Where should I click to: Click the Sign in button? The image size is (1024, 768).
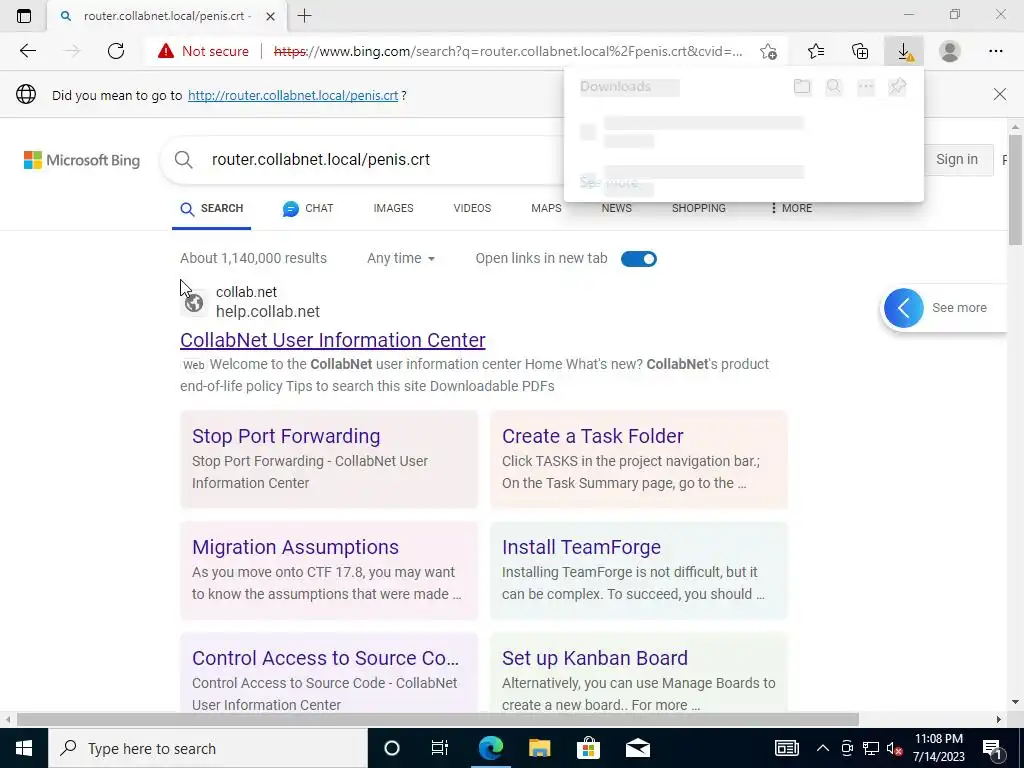[x=957, y=159]
